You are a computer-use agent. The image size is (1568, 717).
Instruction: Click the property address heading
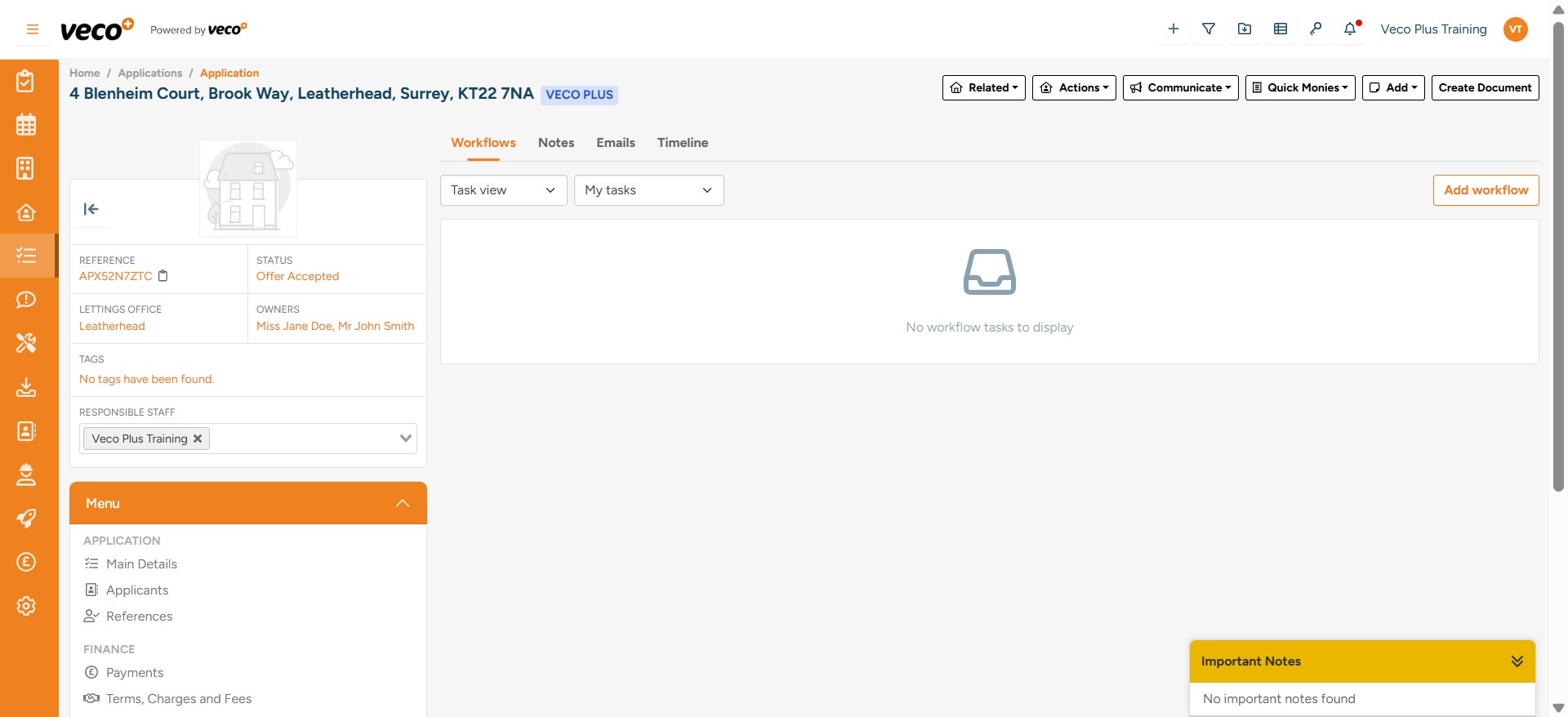[x=301, y=94]
